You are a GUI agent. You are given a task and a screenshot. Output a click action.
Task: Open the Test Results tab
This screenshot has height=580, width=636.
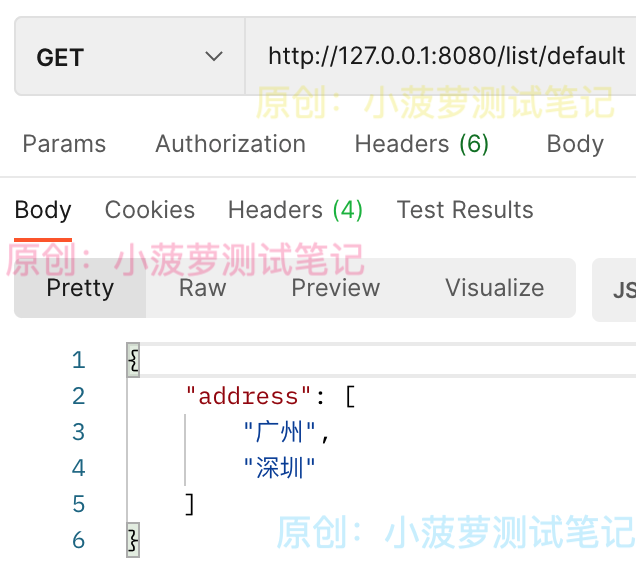[x=465, y=210]
